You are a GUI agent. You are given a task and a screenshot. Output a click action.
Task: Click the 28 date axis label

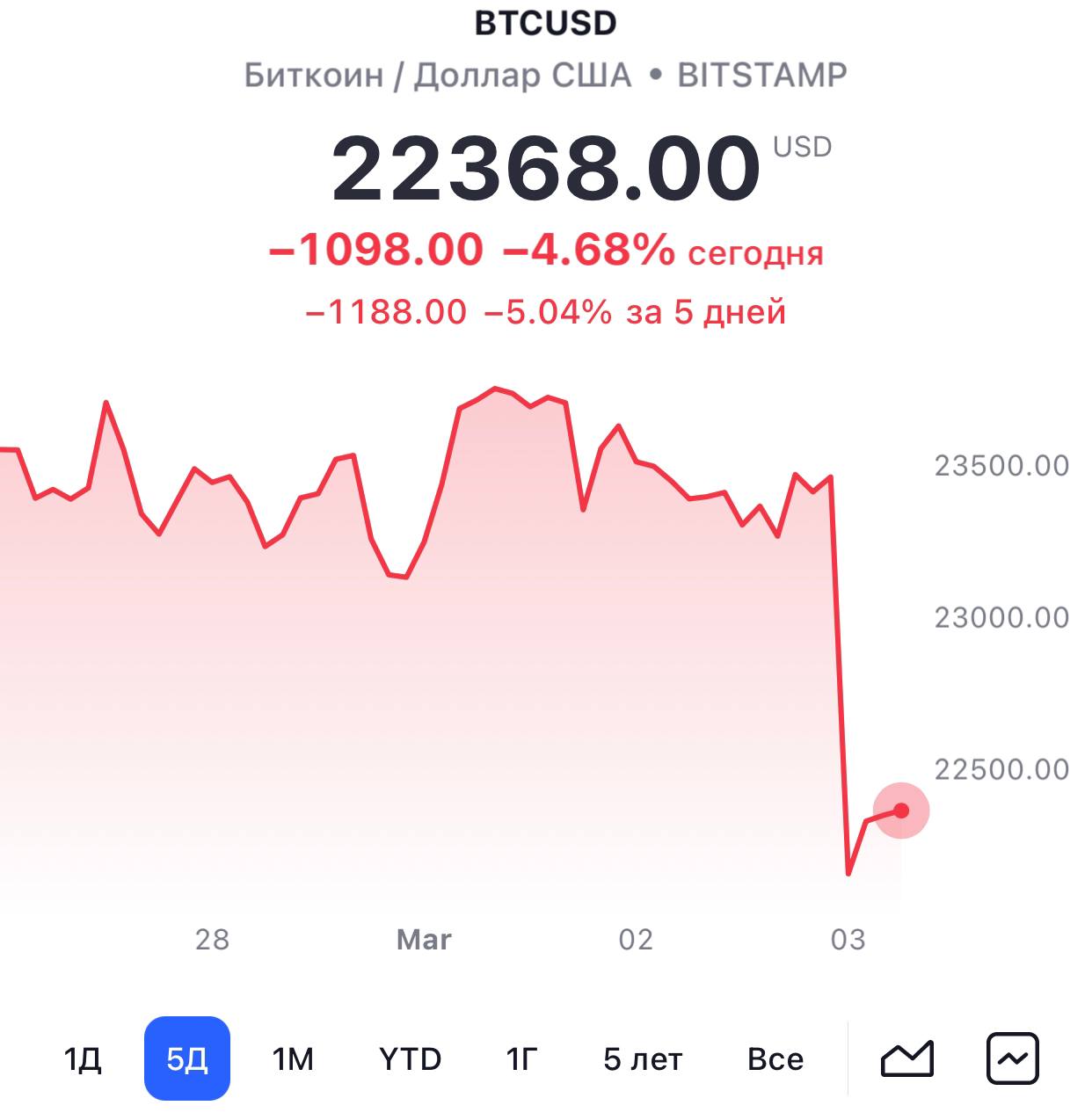pos(212,940)
